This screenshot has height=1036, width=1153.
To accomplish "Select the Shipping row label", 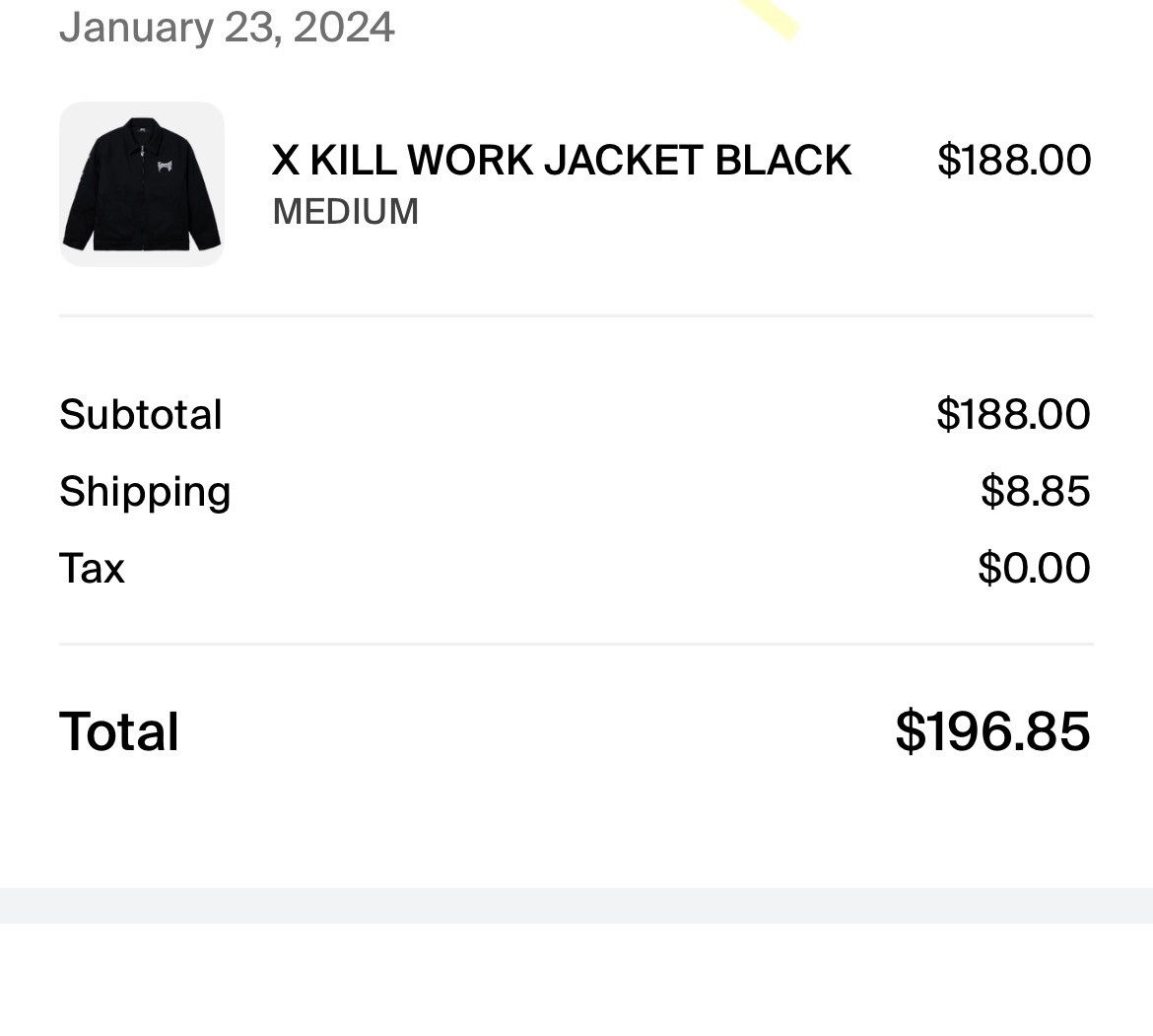I will coord(145,491).
